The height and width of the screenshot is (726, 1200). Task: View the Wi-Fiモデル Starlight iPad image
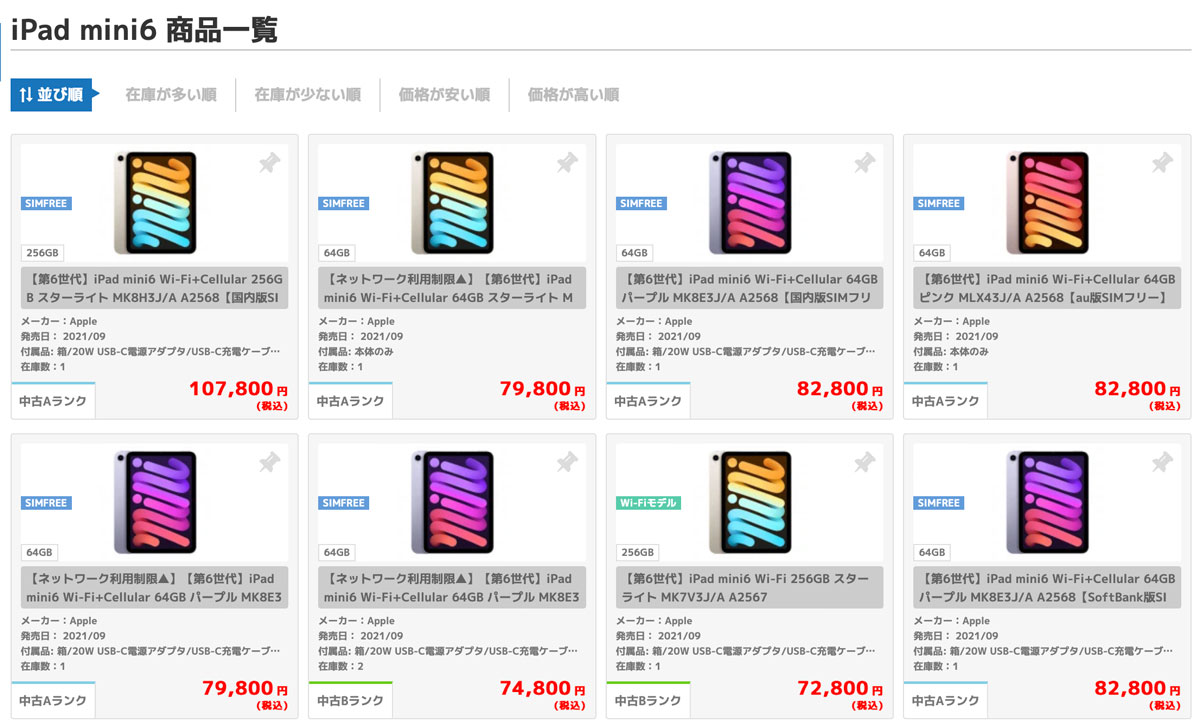pos(750,503)
